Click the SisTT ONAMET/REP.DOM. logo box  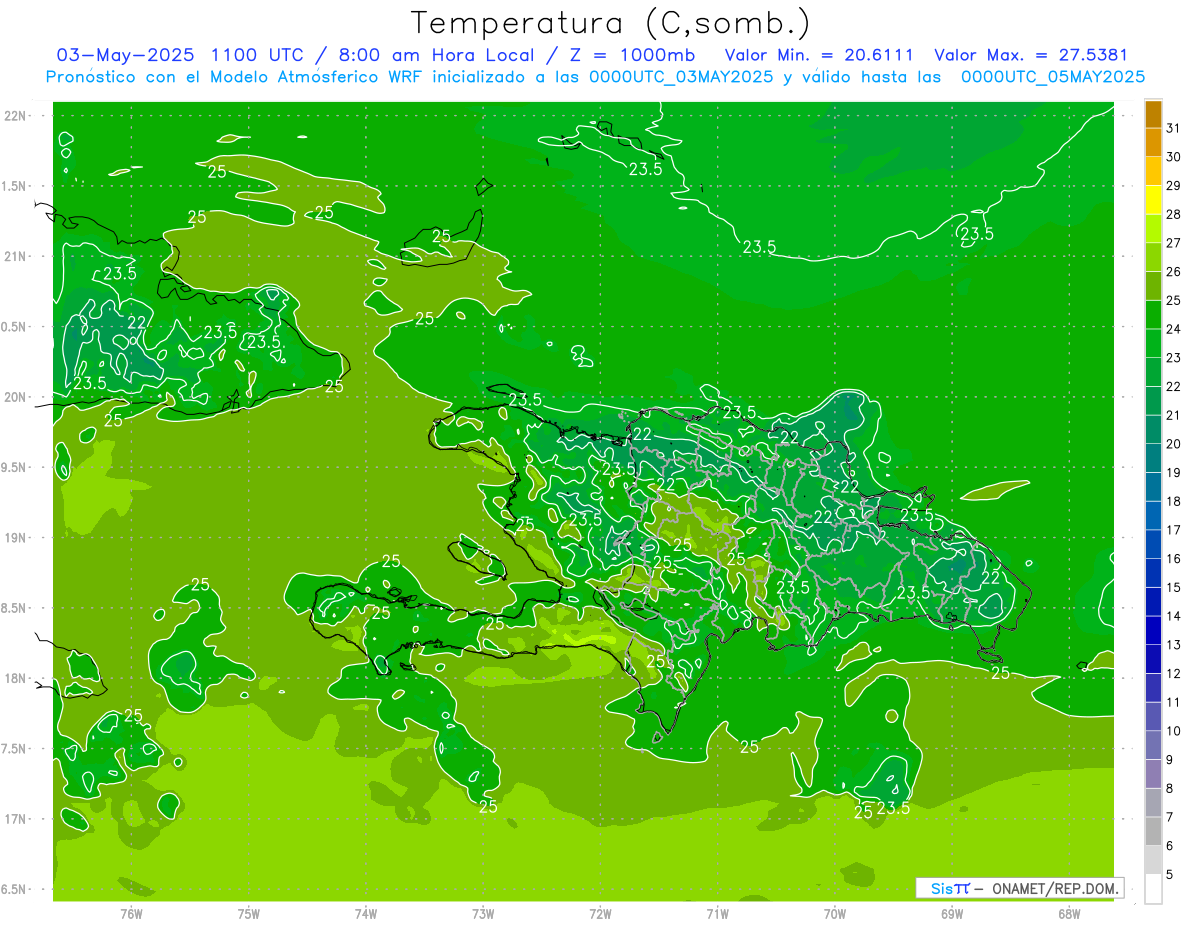coord(1019,888)
